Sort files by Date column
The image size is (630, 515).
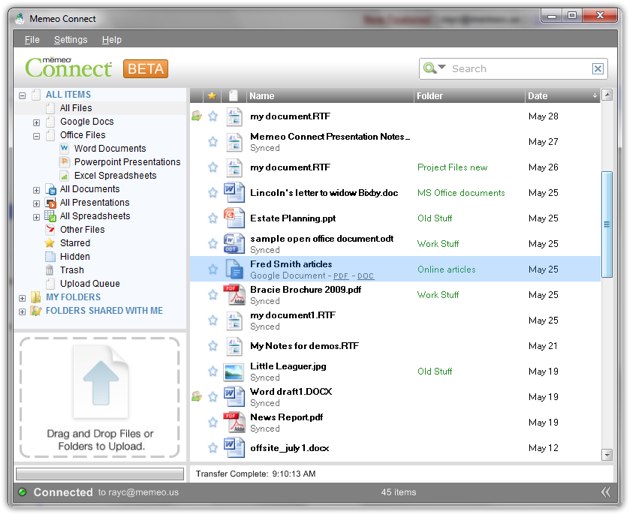tap(562, 96)
